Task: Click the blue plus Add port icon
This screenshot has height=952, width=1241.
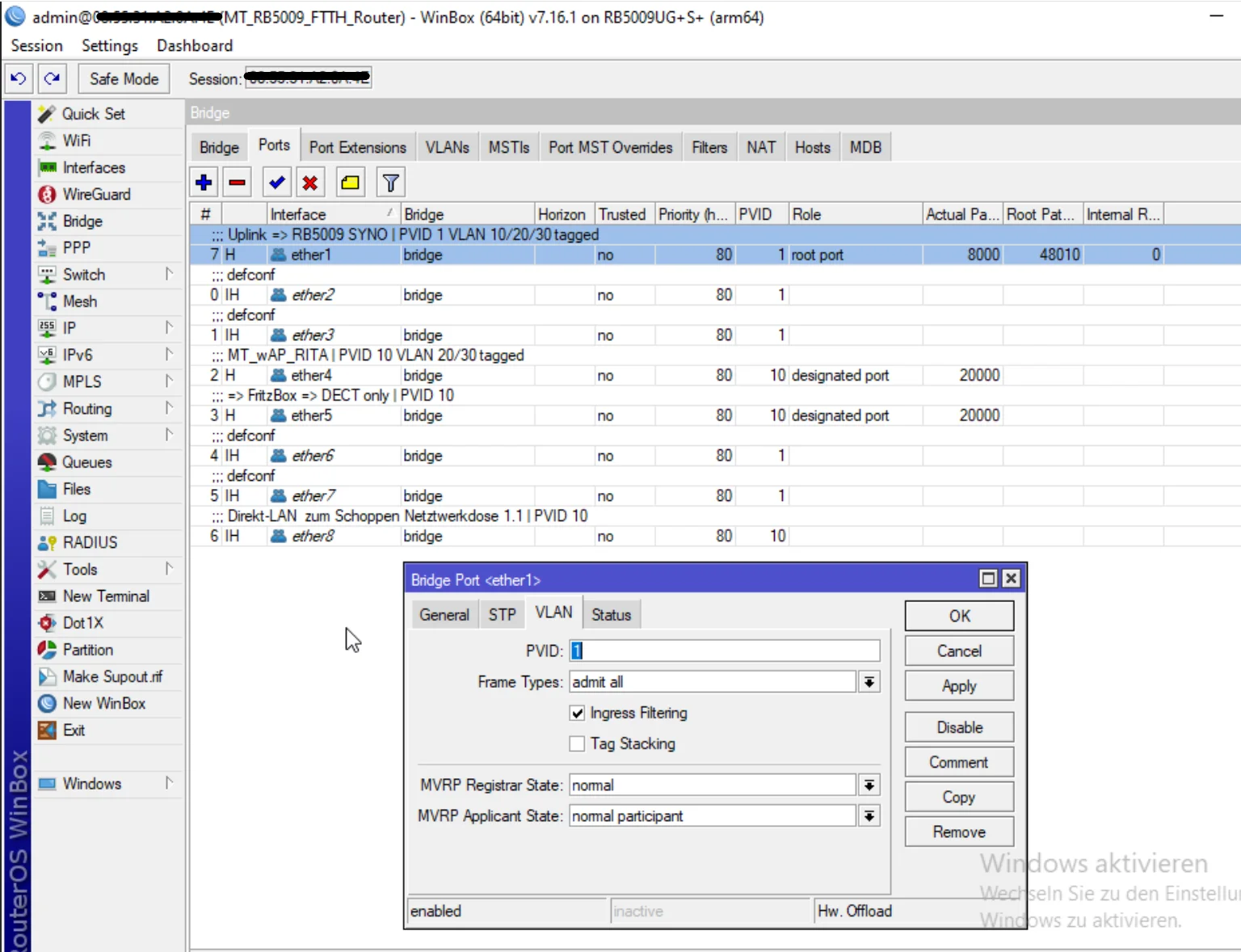Action: [204, 183]
